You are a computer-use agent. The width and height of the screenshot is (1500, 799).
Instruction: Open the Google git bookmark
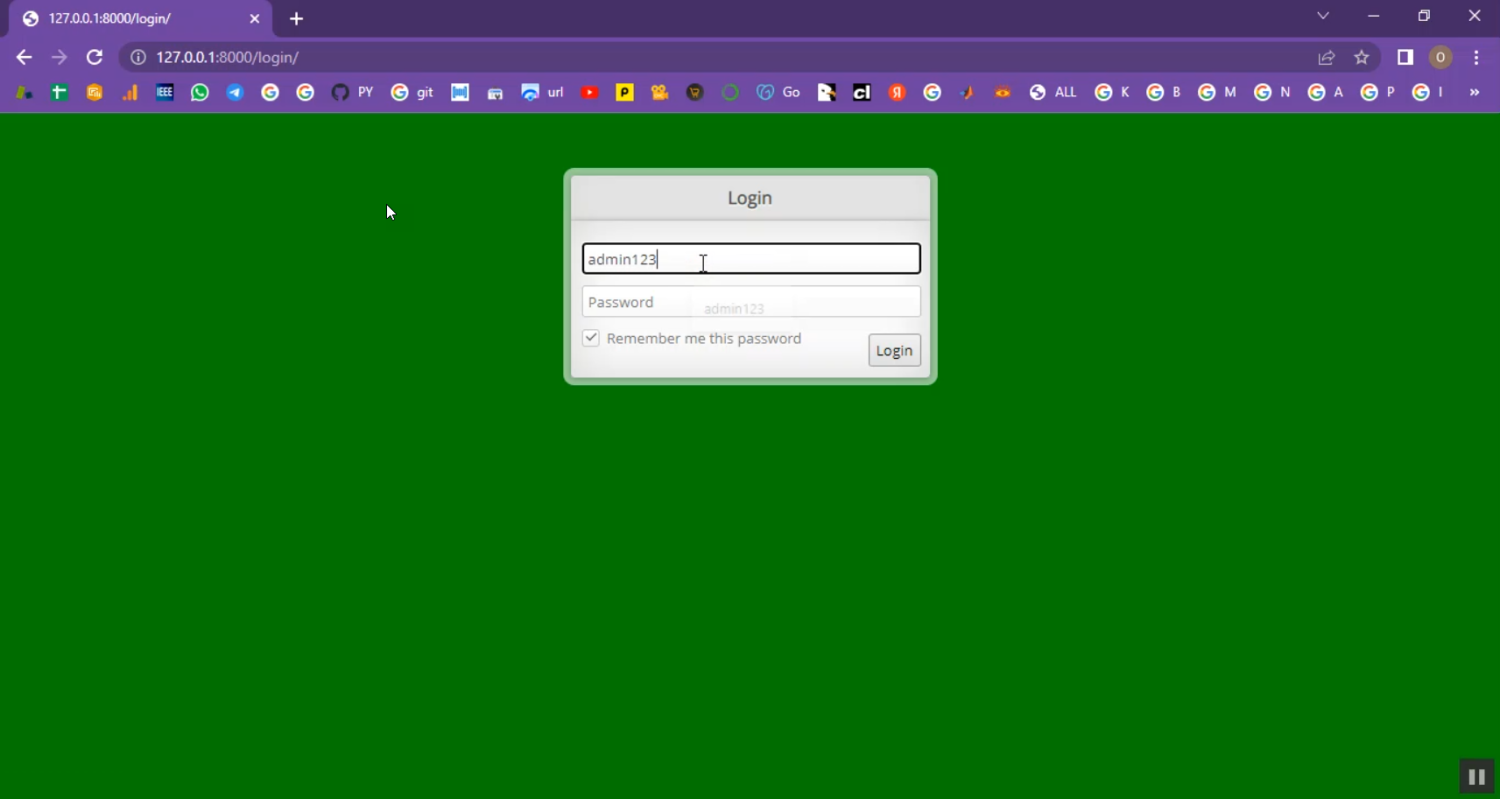412,92
